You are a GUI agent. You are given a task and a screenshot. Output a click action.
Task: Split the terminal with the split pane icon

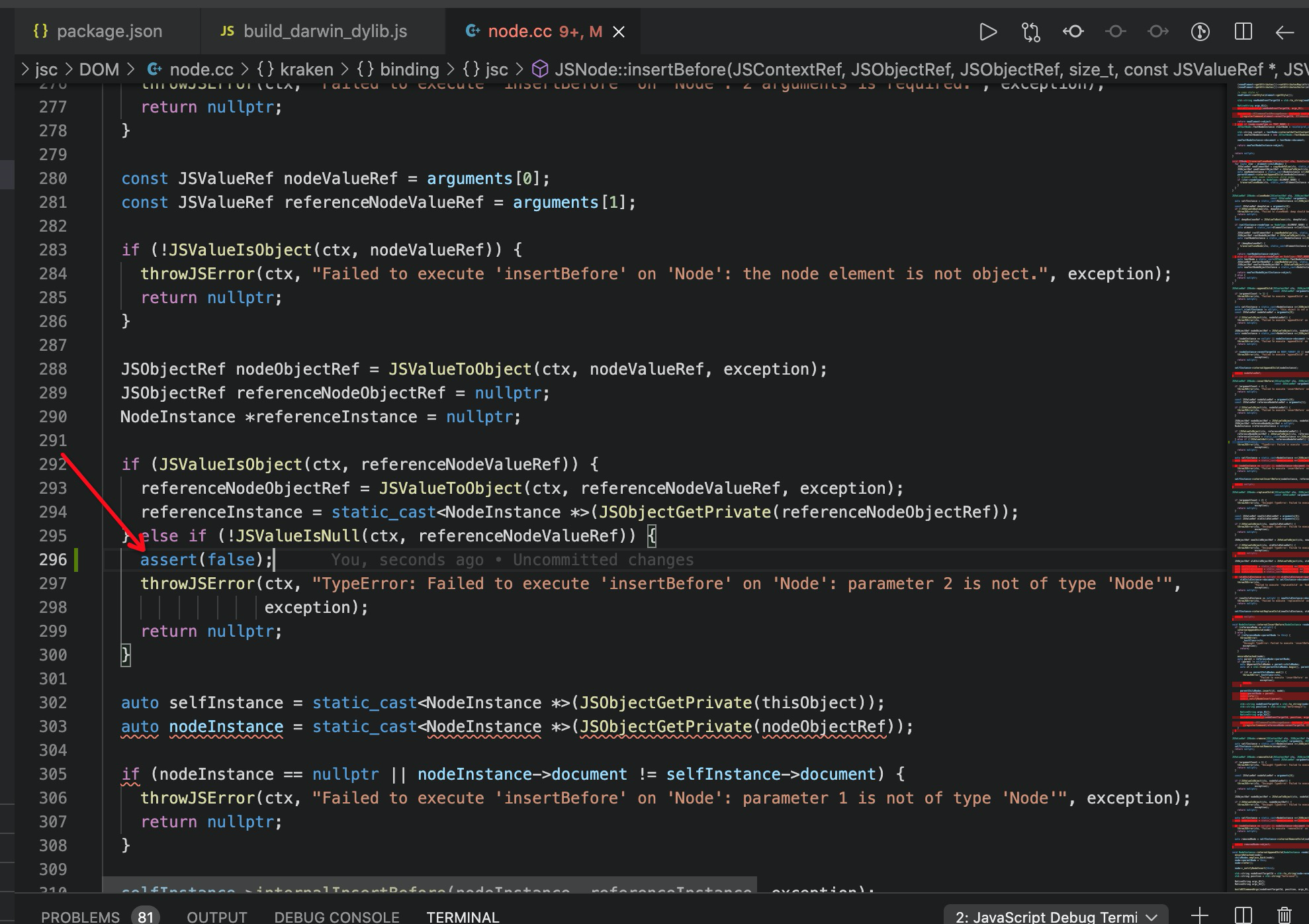(1242, 916)
